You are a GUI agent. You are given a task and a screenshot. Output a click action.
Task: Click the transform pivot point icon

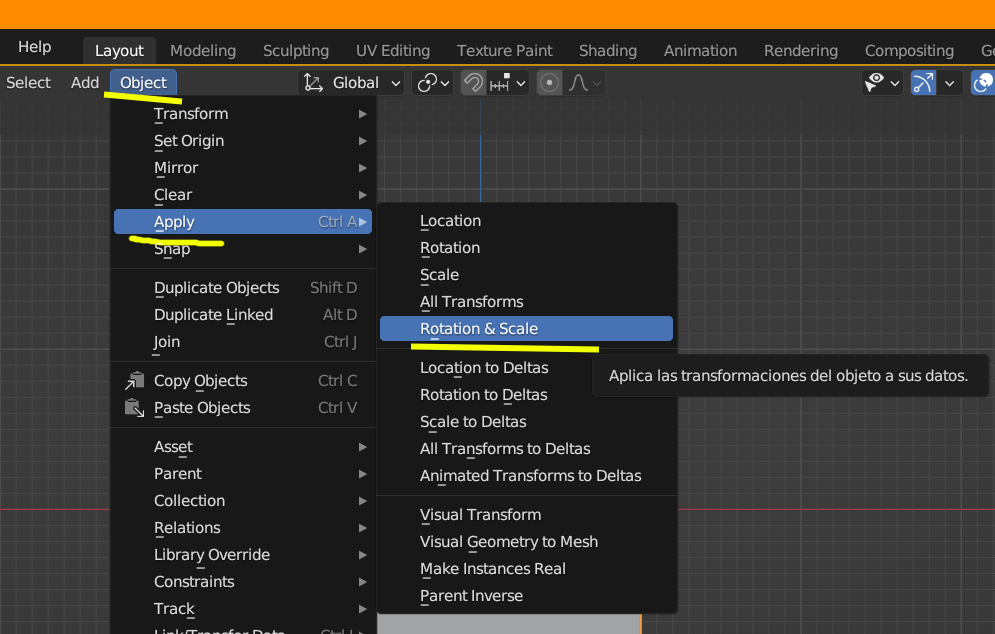[x=428, y=83]
